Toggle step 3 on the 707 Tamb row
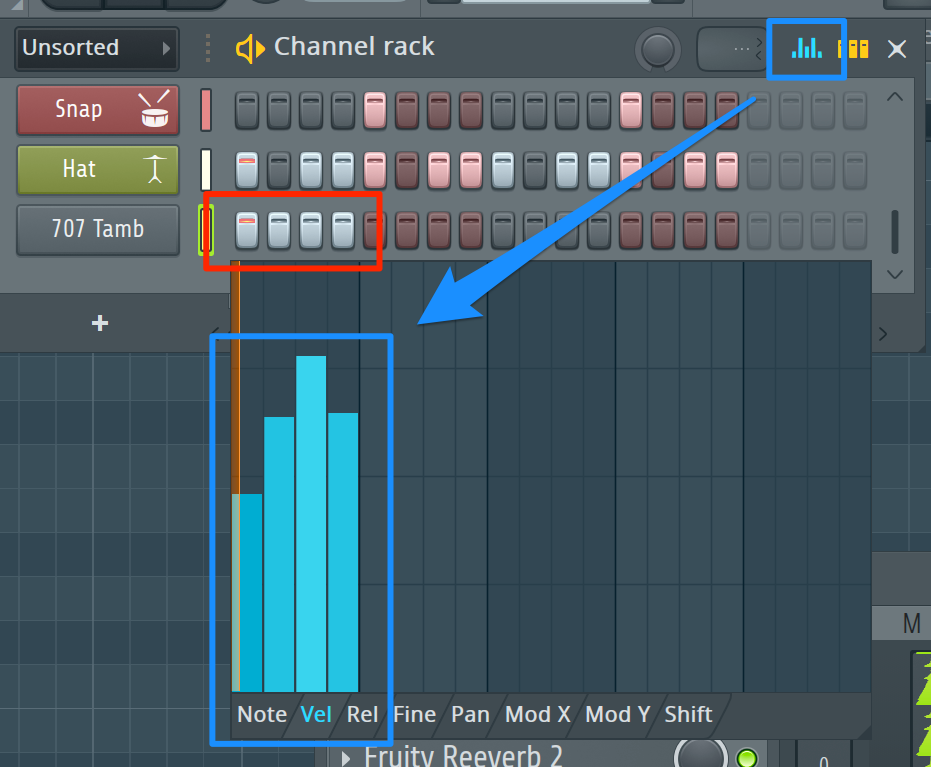The image size is (931, 767). [x=311, y=230]
